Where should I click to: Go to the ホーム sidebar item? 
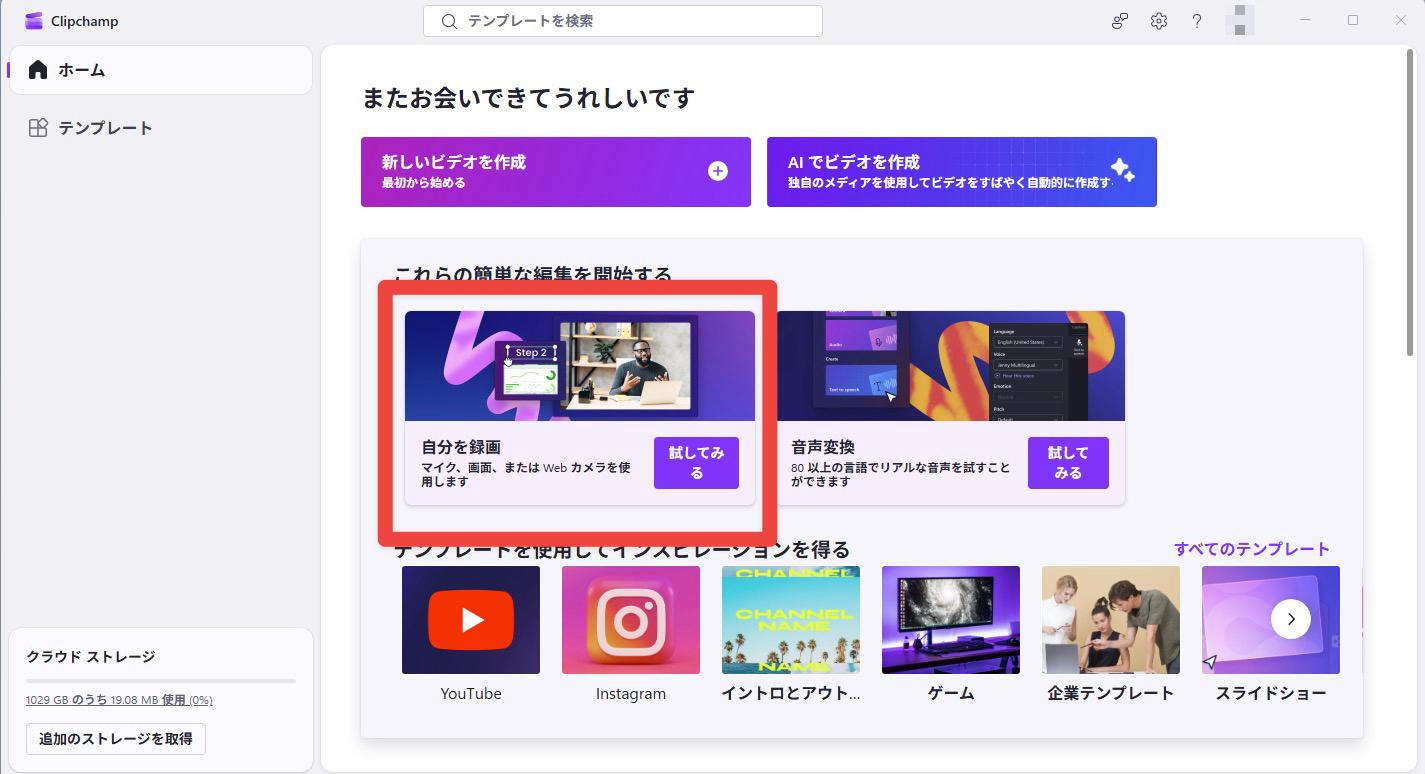coord(161,70)
